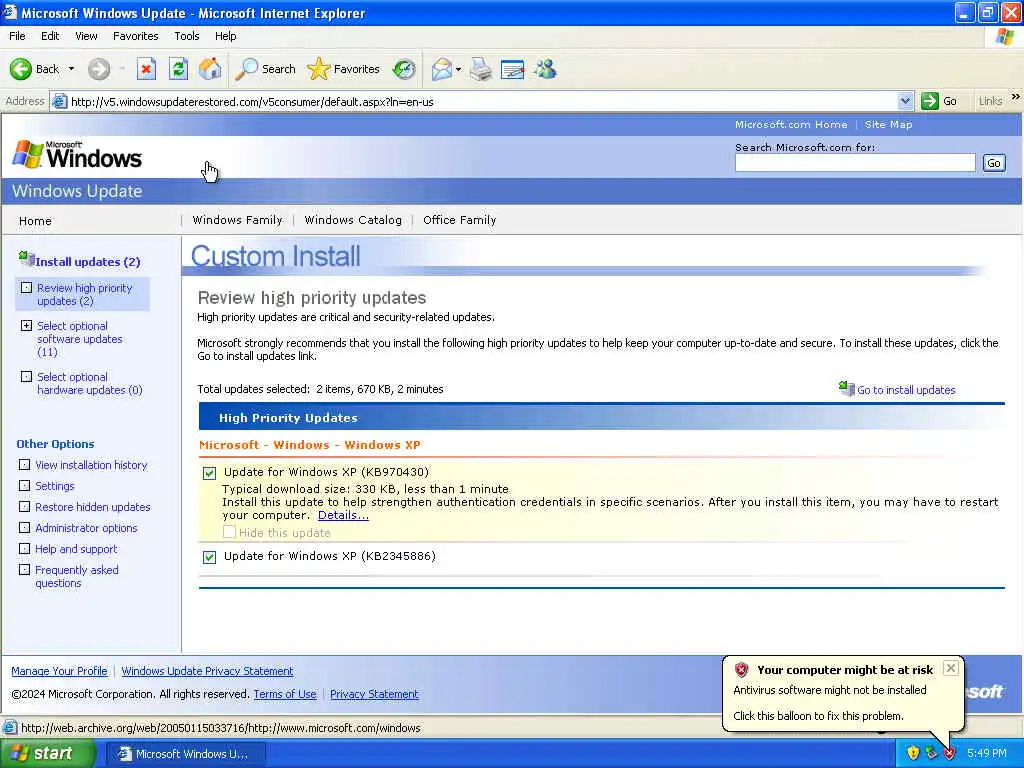Click Go to install updates link
The height and width of the screenshot is (768, 1024).
906,390
